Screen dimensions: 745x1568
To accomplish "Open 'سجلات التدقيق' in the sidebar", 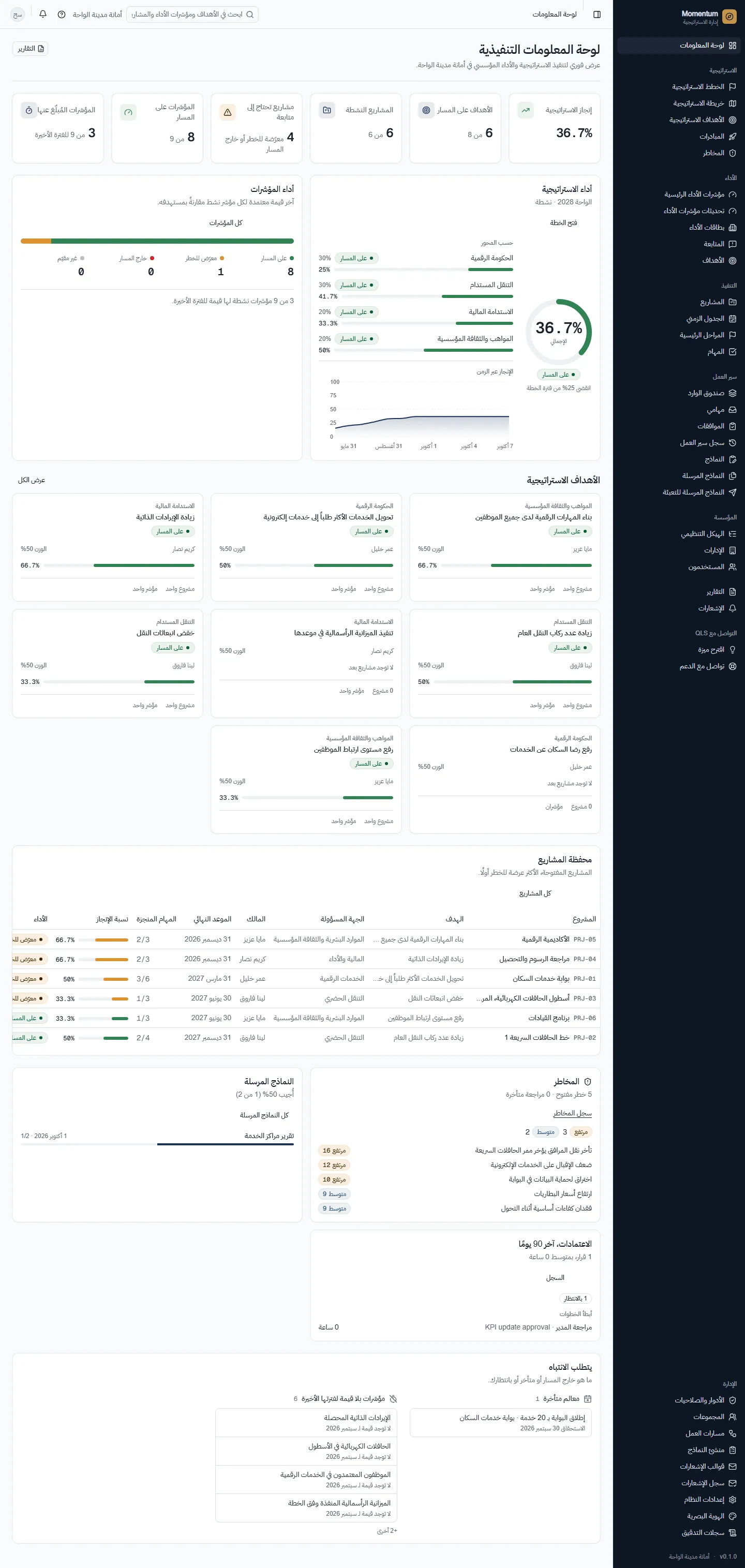I will tap(679, 1532).
